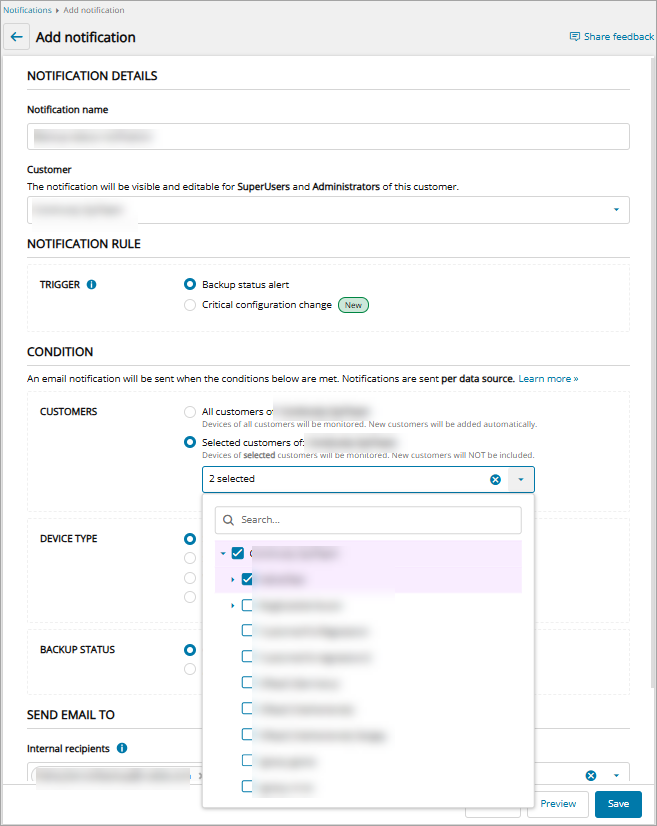Screen dimensions: 657x826
Task: Uncheck the top-level customer checkbox in the tree
Action: (237, 553)
